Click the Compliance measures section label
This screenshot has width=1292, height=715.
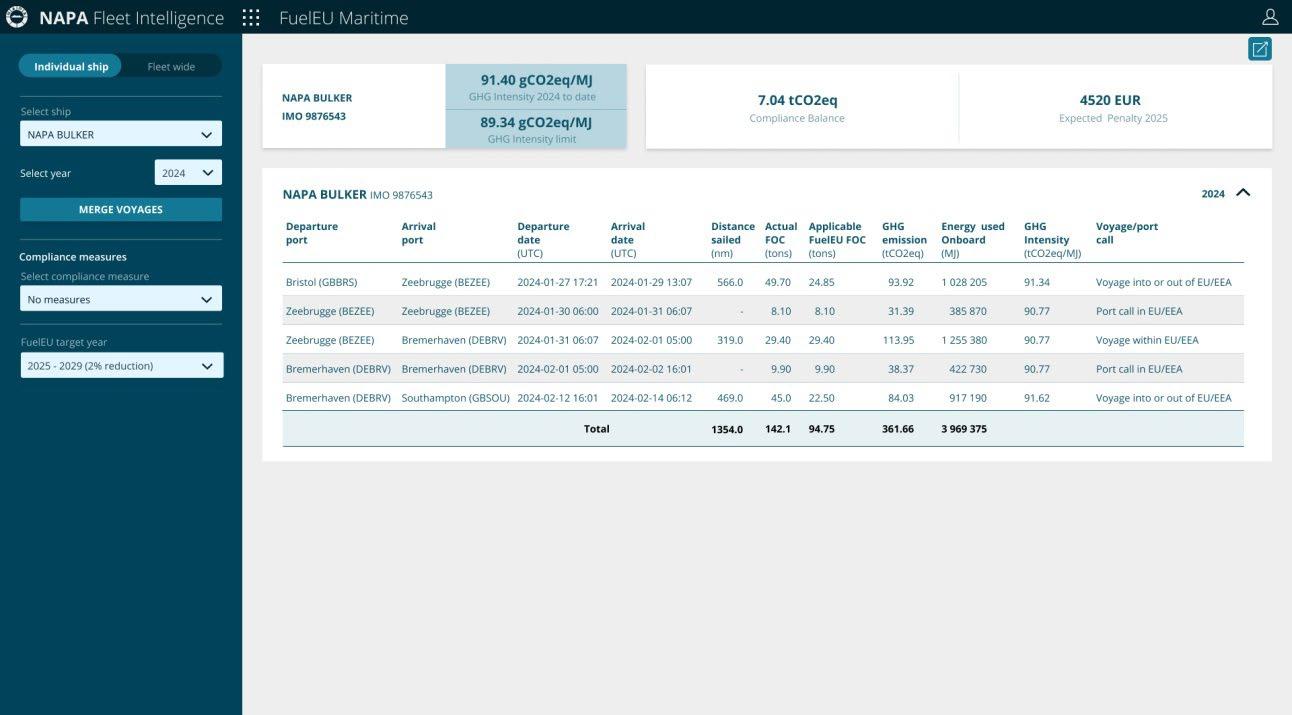pos(73,257)
